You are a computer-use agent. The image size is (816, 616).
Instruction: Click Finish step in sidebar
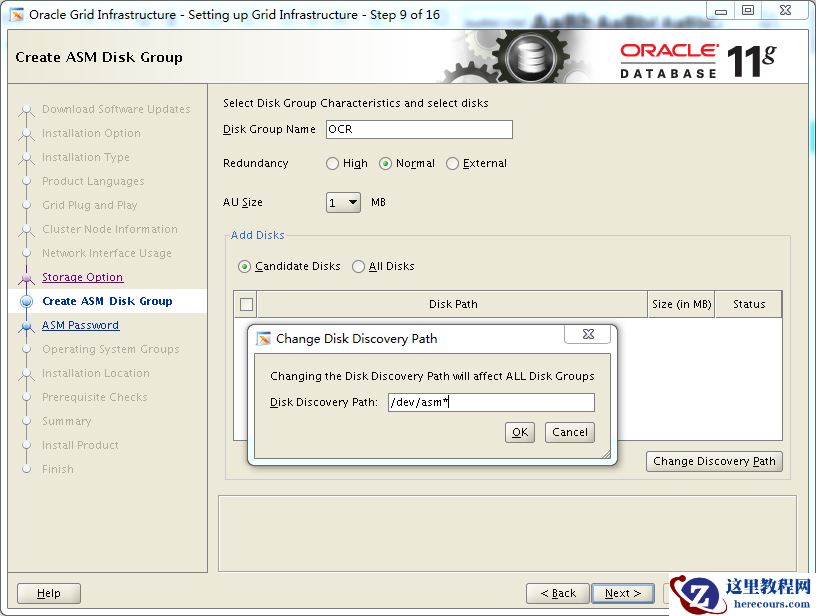click(58, 469)
